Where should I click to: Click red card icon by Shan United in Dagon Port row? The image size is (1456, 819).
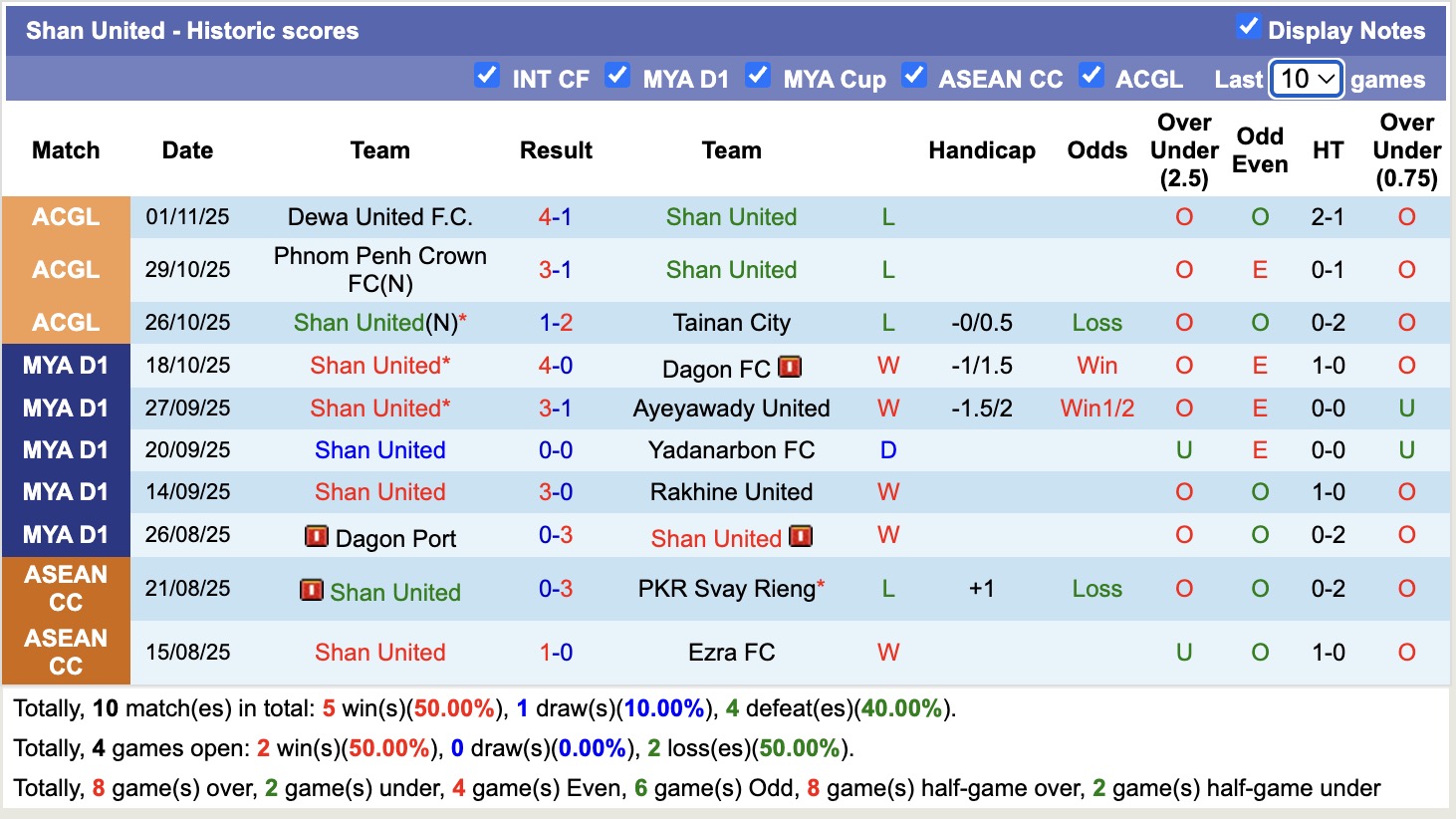pos(803,537)
